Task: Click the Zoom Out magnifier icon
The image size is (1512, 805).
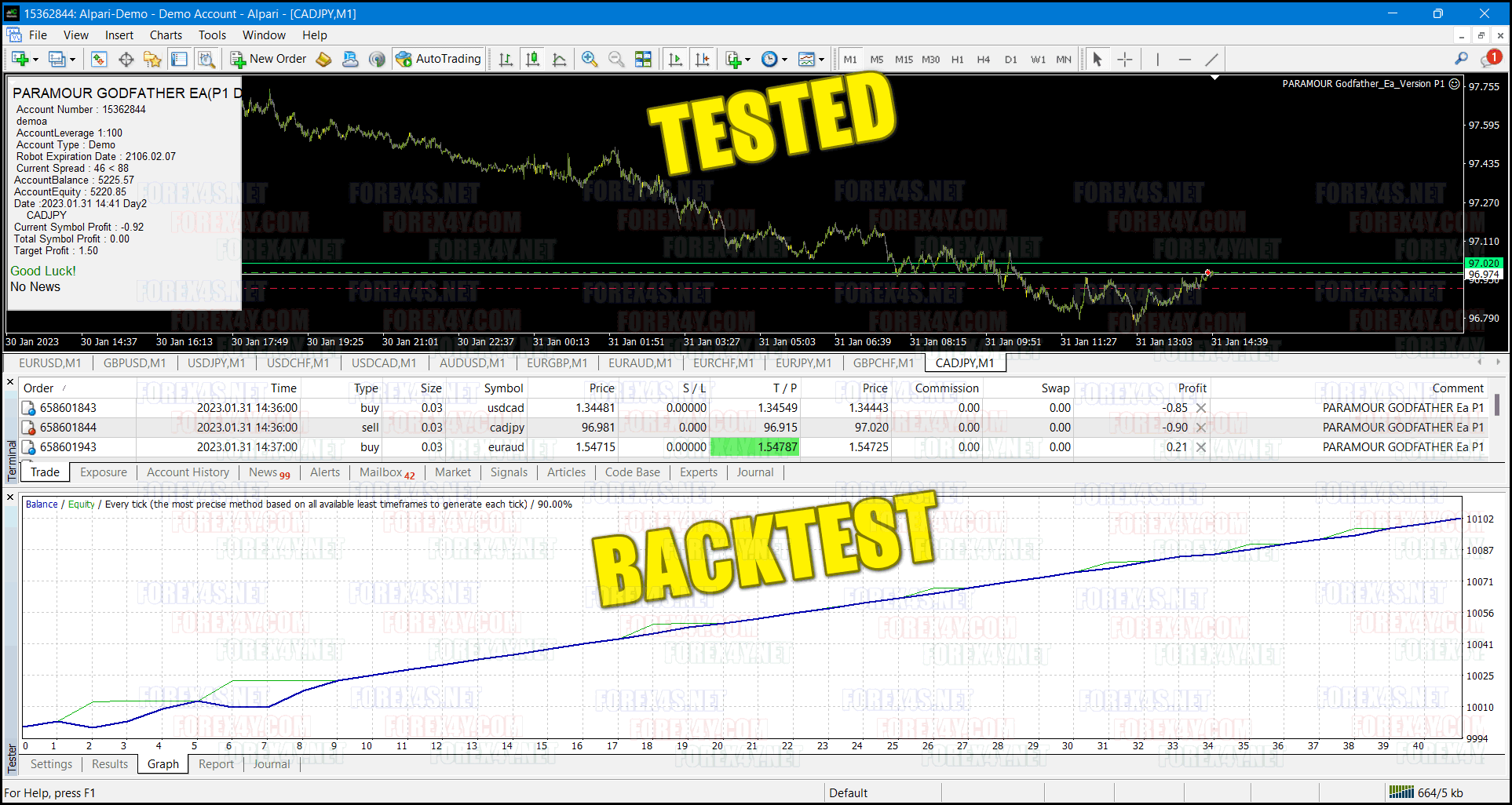Action: [616, 60]
